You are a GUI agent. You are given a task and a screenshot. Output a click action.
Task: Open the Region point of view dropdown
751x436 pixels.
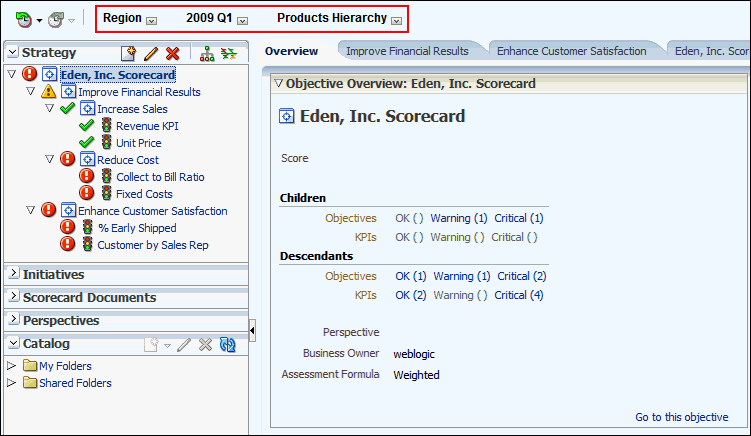(x=151, y=21)
